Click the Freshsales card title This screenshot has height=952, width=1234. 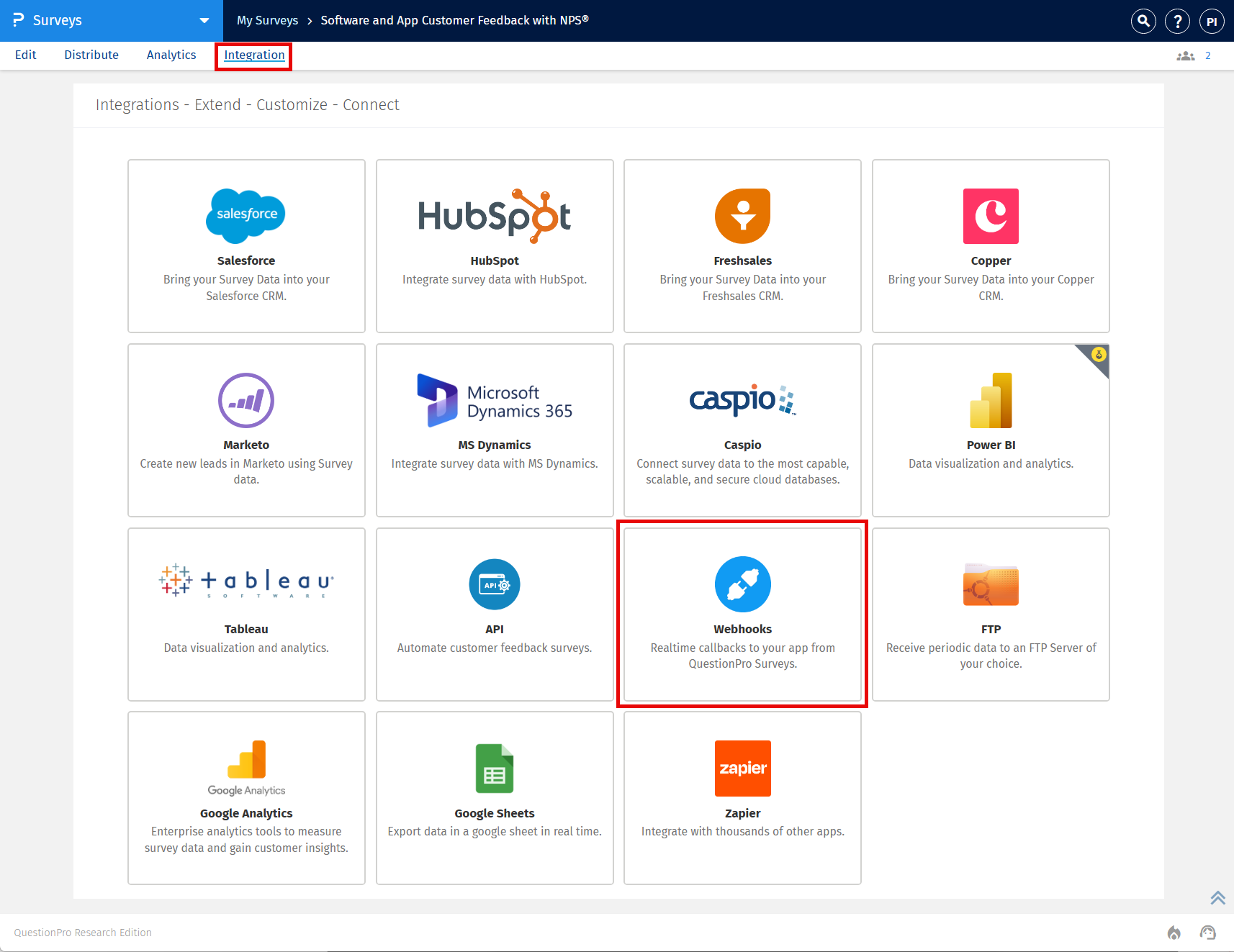742,260
